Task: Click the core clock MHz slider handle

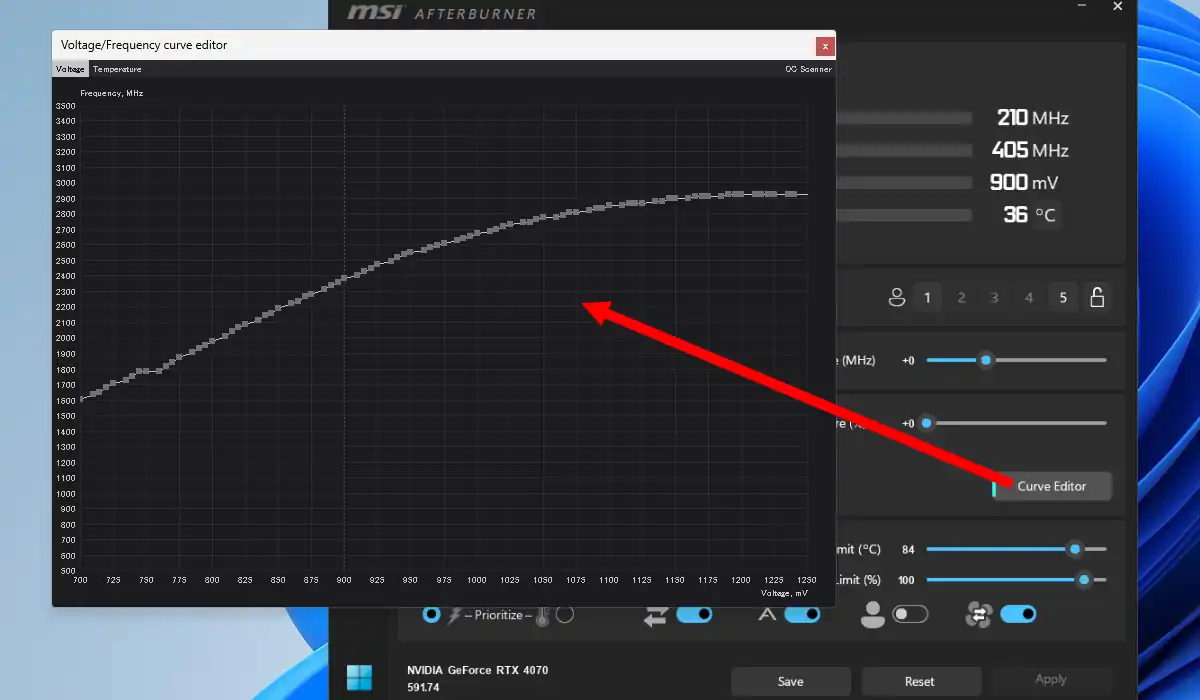Action: (x=986, y=360)
